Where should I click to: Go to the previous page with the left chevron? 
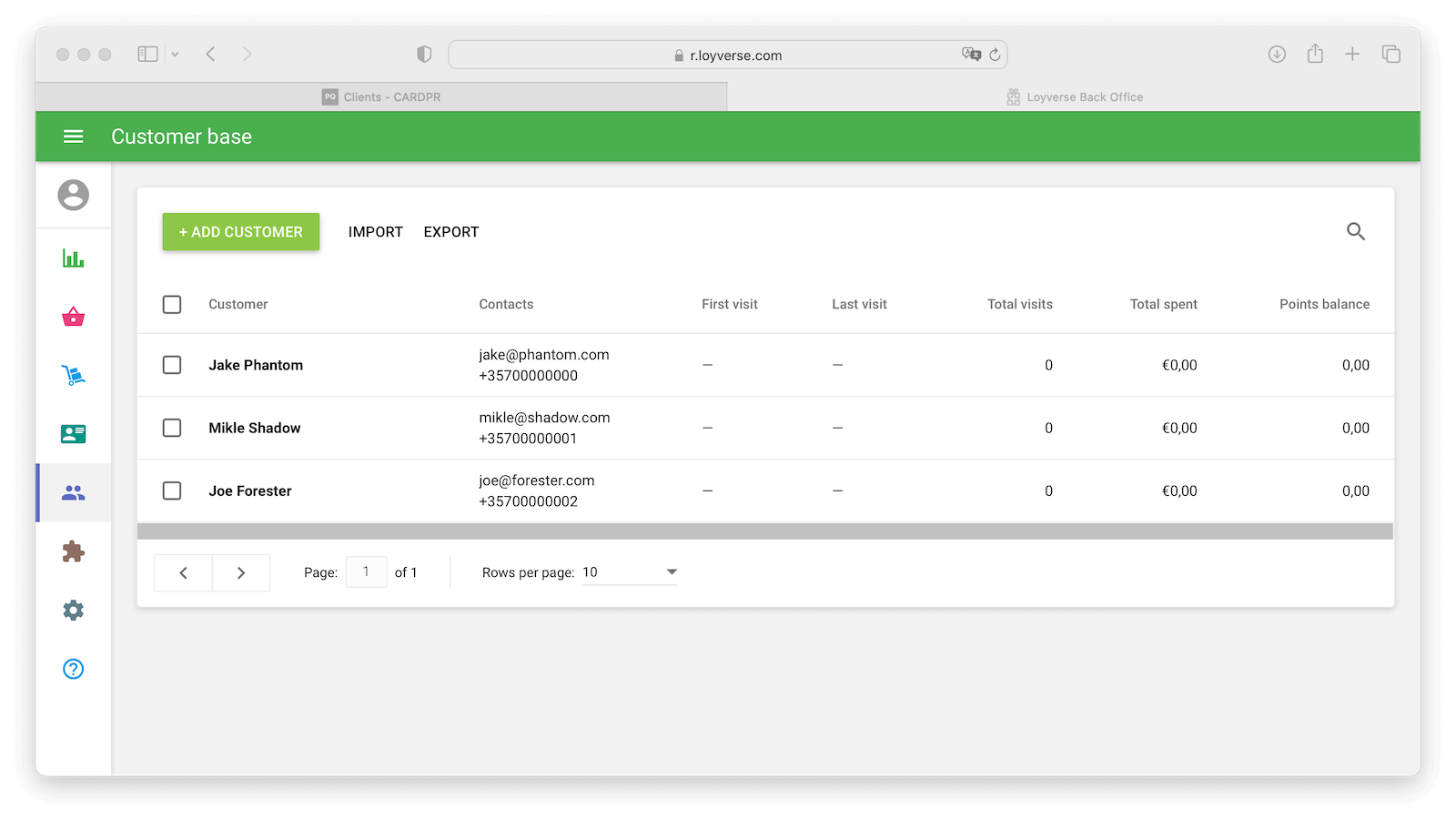coord(183,572)
